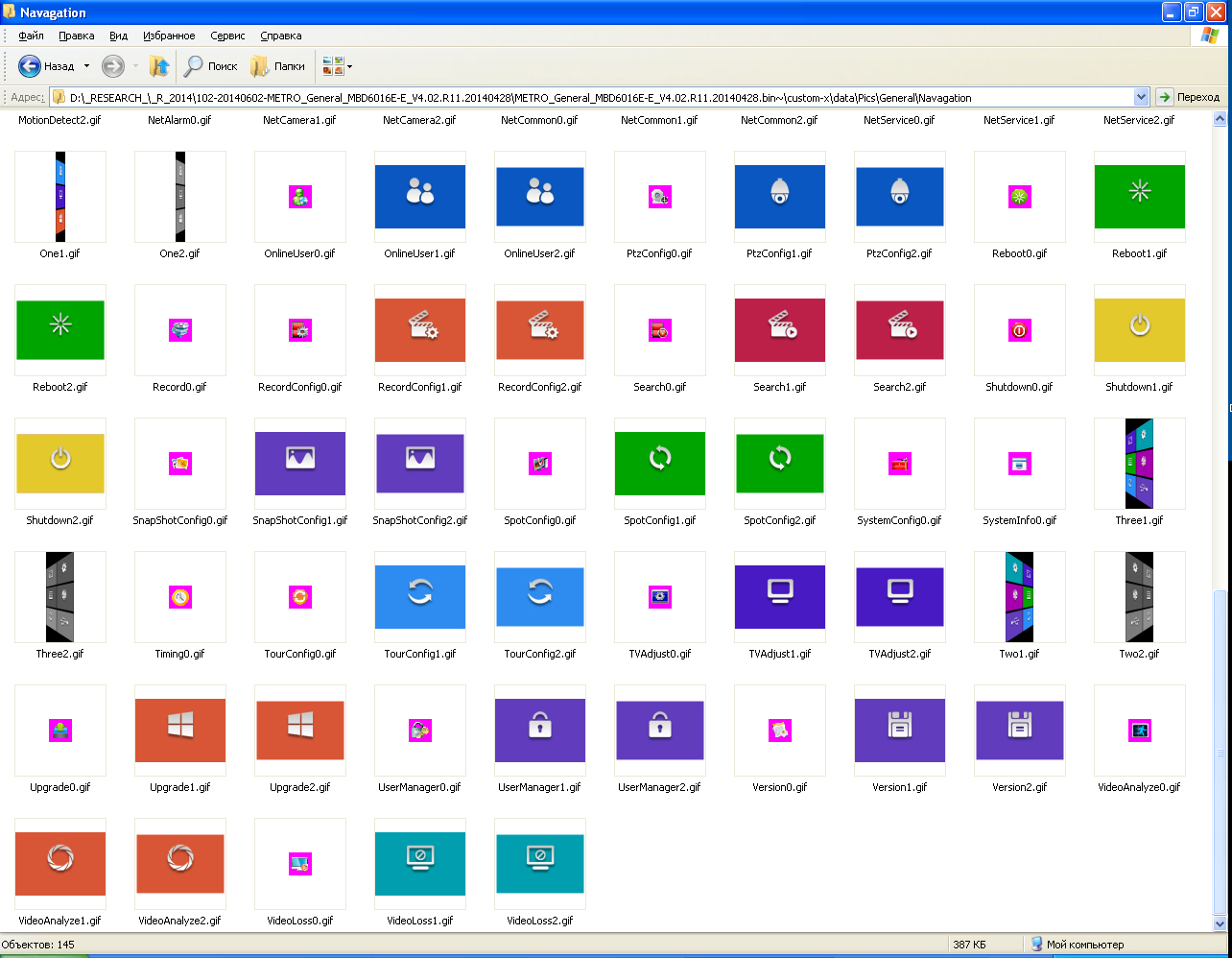This screenshot has height=958, width=1232.
Task: Select the small Search0.gif icon
Action: [x=659, y=330]
